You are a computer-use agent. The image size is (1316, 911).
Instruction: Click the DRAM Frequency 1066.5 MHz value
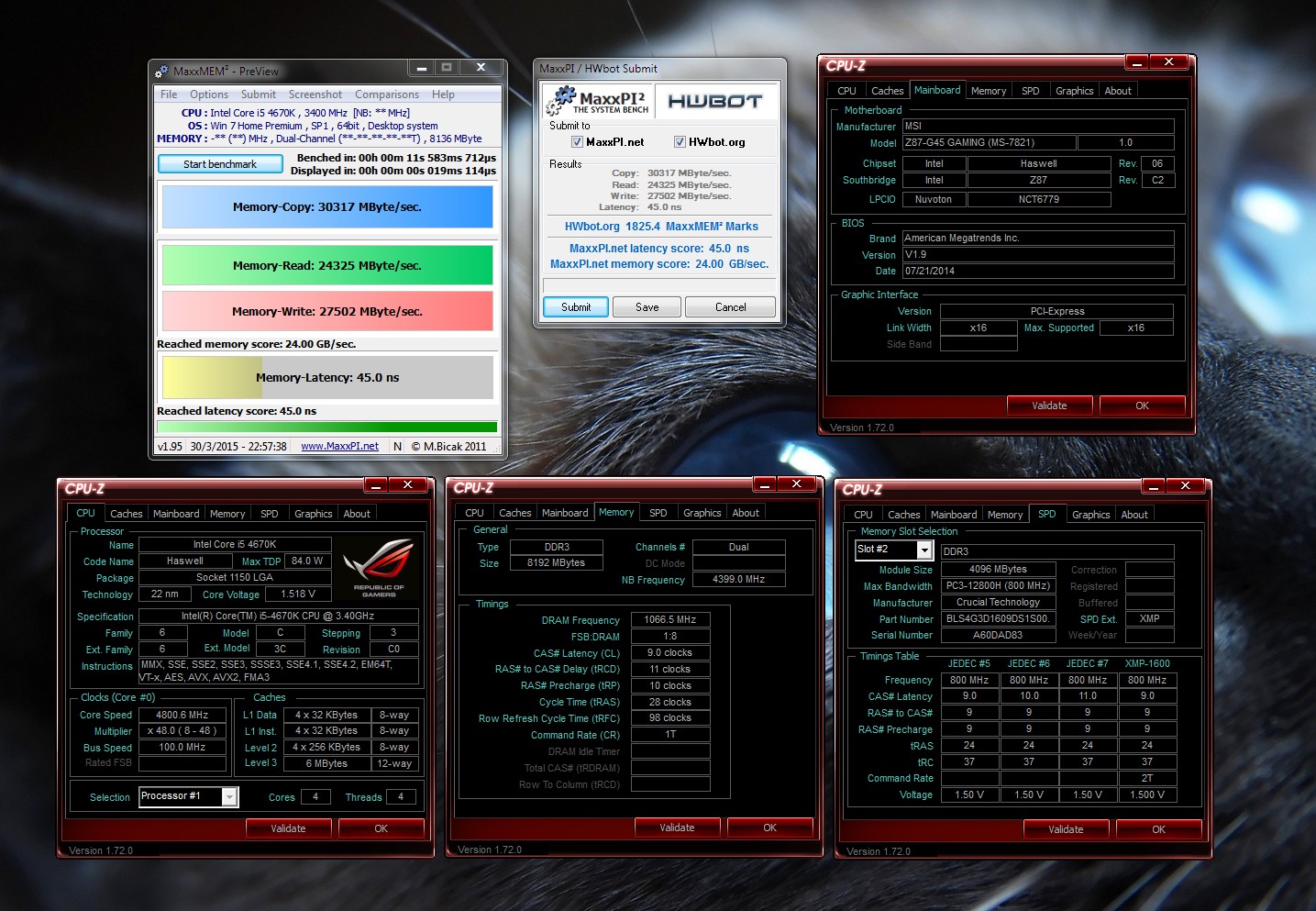(x=669, y=620)
